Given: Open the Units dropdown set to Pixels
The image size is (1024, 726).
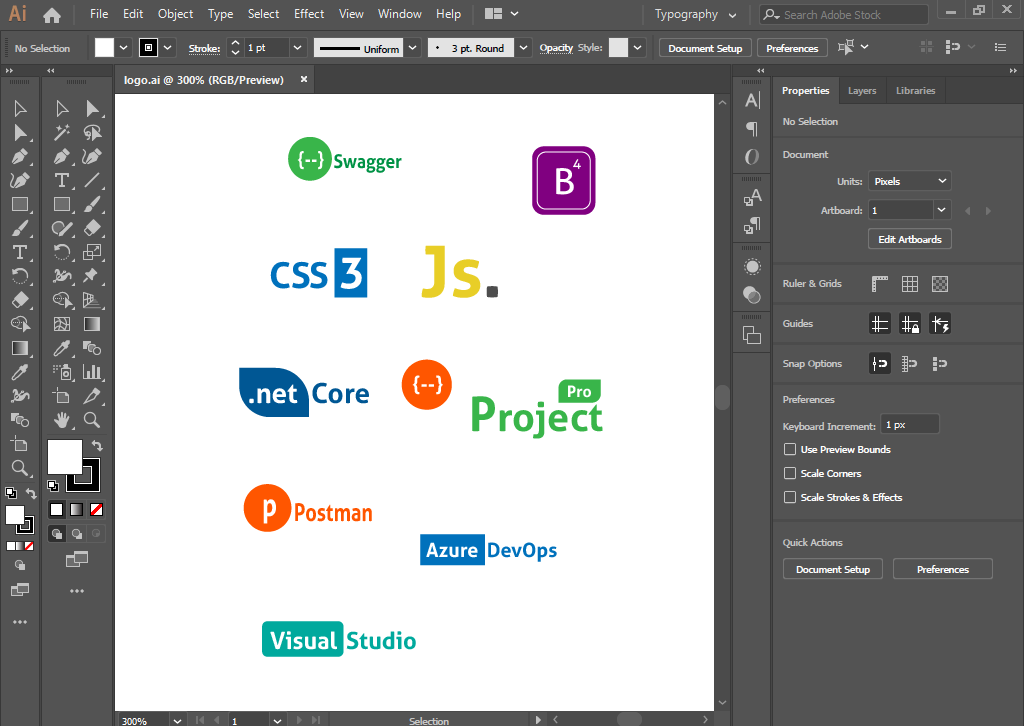Looking at the screenshot, I should tap(909, 182).
